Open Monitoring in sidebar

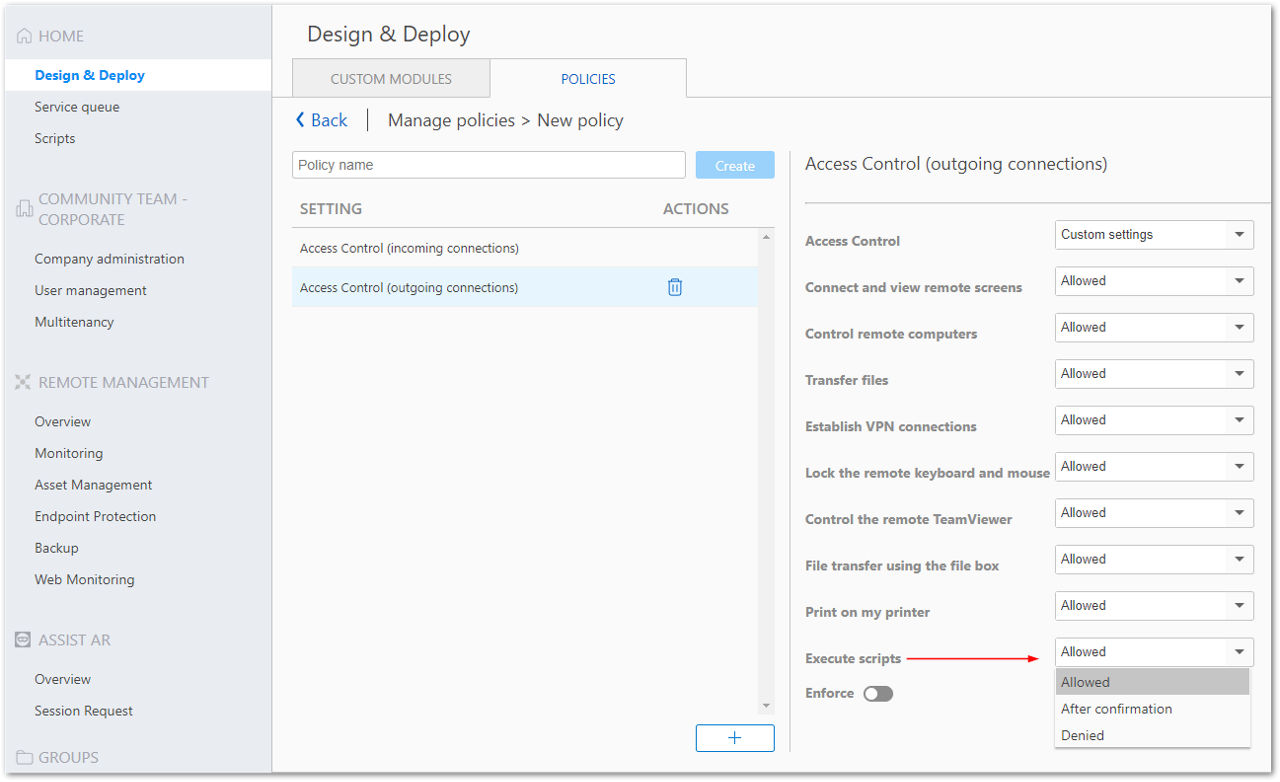click(x=68, y=453)
